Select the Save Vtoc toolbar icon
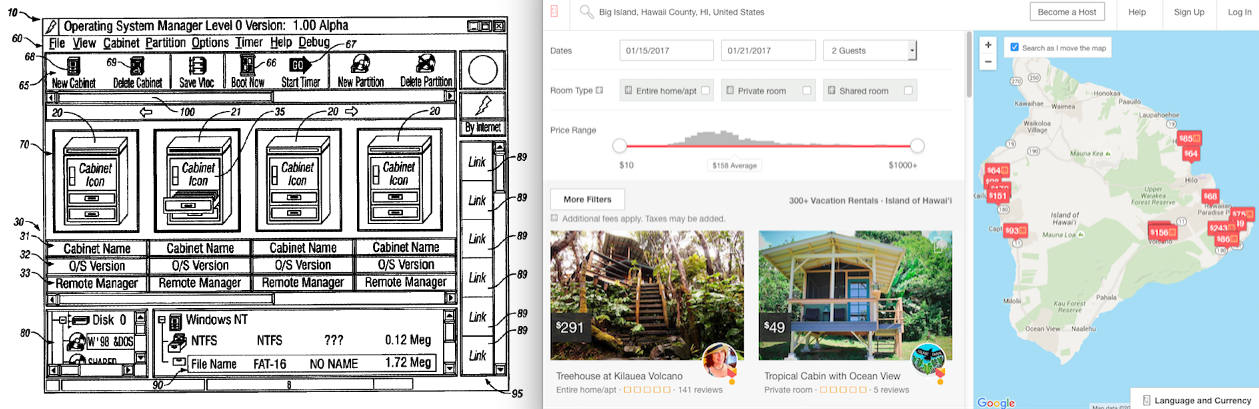This screenshot has width=1259, height=409. (195, 66)
